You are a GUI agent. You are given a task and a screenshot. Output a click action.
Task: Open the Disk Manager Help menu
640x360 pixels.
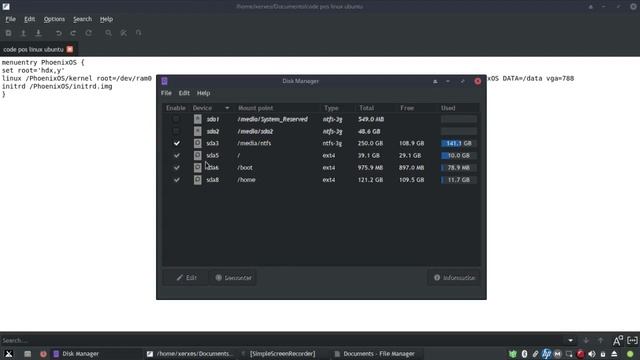[x=203, y=93]
